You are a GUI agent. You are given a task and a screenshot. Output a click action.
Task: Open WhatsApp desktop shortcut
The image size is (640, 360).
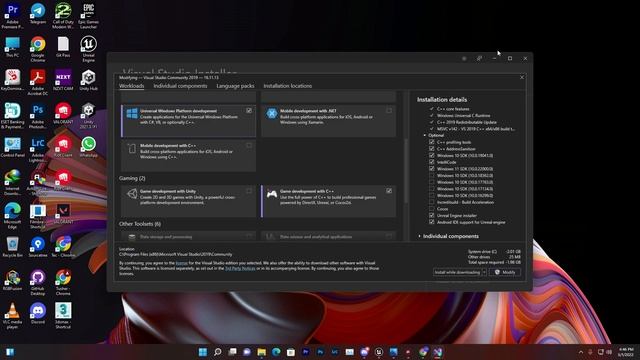[88, 147]
